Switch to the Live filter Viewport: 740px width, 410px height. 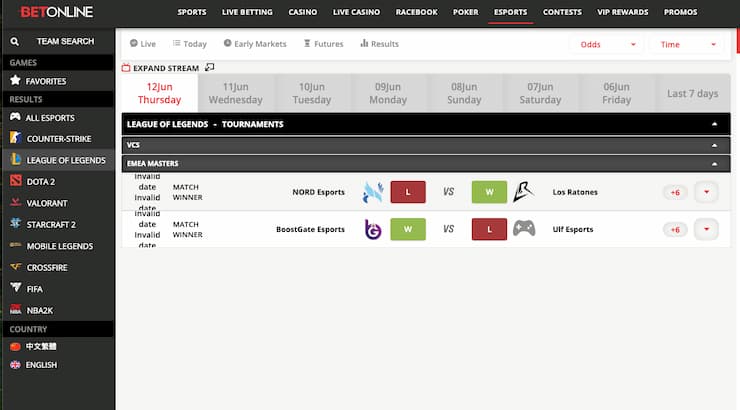pyautogui.click(x=143, y=44)
